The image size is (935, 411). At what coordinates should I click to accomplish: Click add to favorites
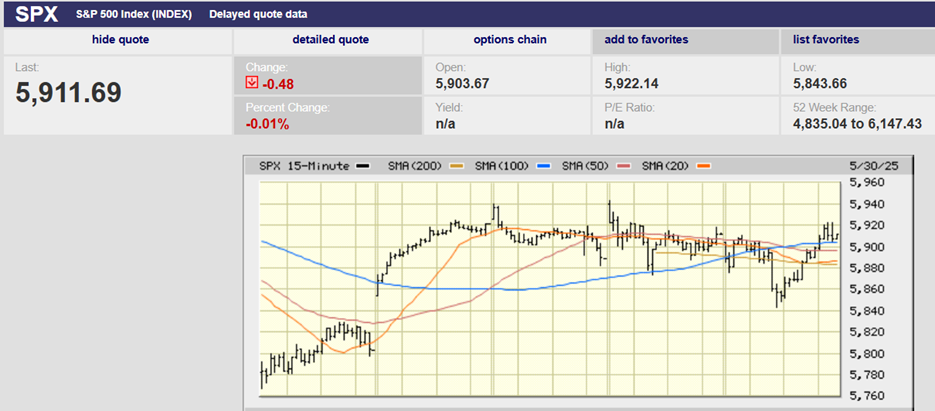646,40
